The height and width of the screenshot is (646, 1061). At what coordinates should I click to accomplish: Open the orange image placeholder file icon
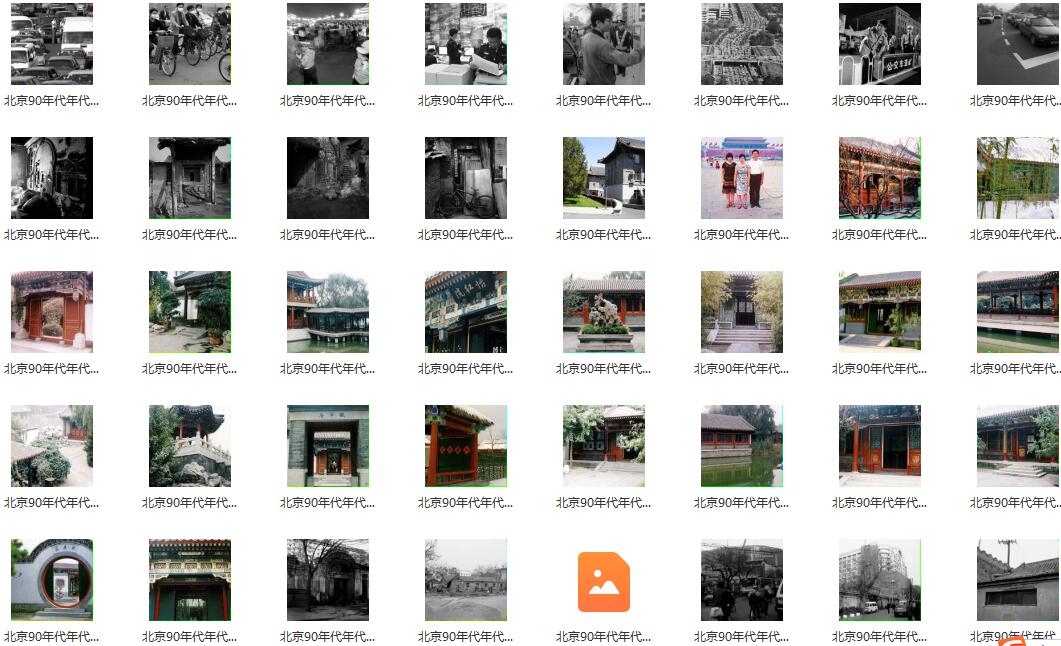604,581
